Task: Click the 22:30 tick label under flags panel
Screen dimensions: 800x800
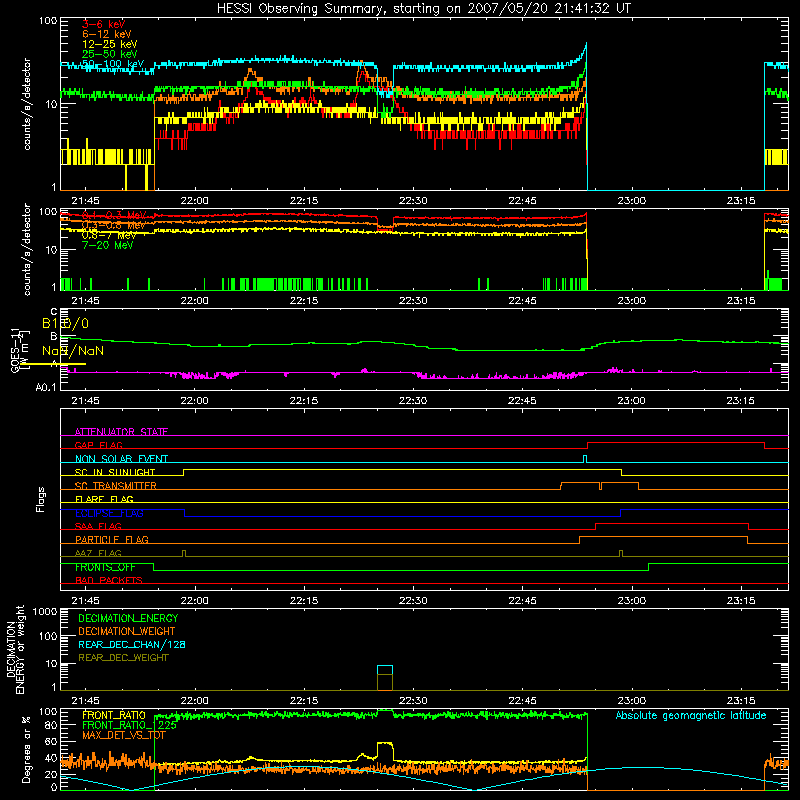Action: (x=413, y=601)
